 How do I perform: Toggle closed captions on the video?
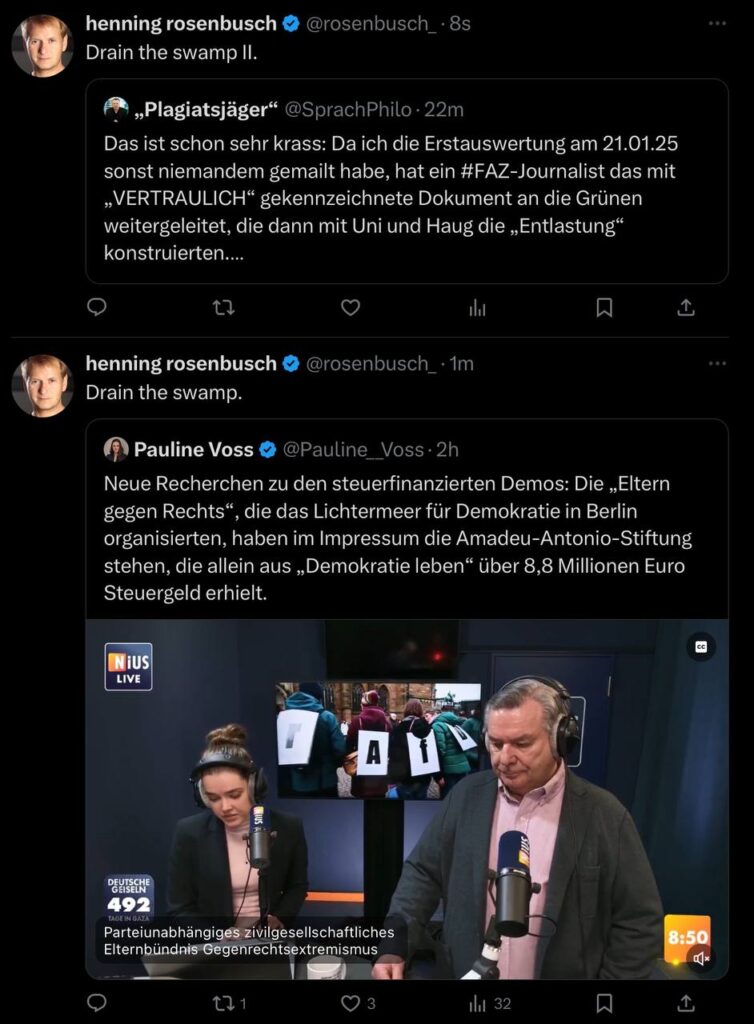pos(701,647)
